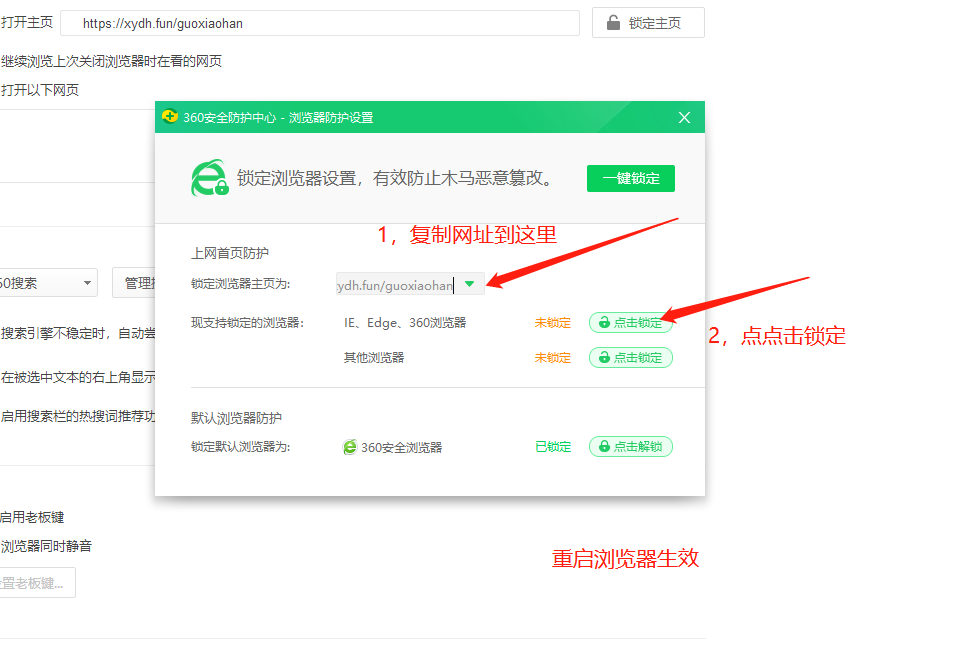Click the 上网首页防护 heading
978x664 pixels.
pyautogui.click(x=230, y=253)
